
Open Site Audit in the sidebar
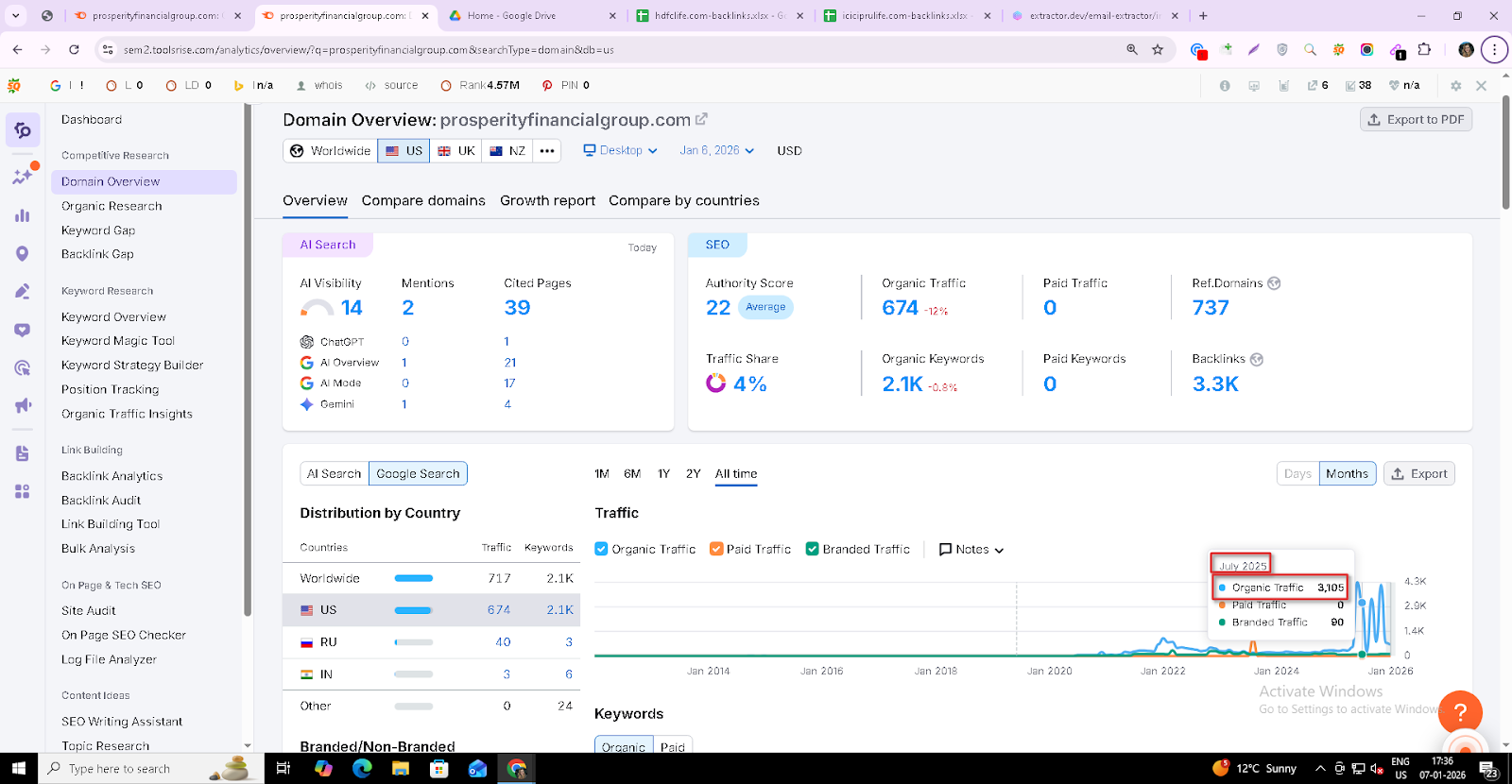point(89,611)
